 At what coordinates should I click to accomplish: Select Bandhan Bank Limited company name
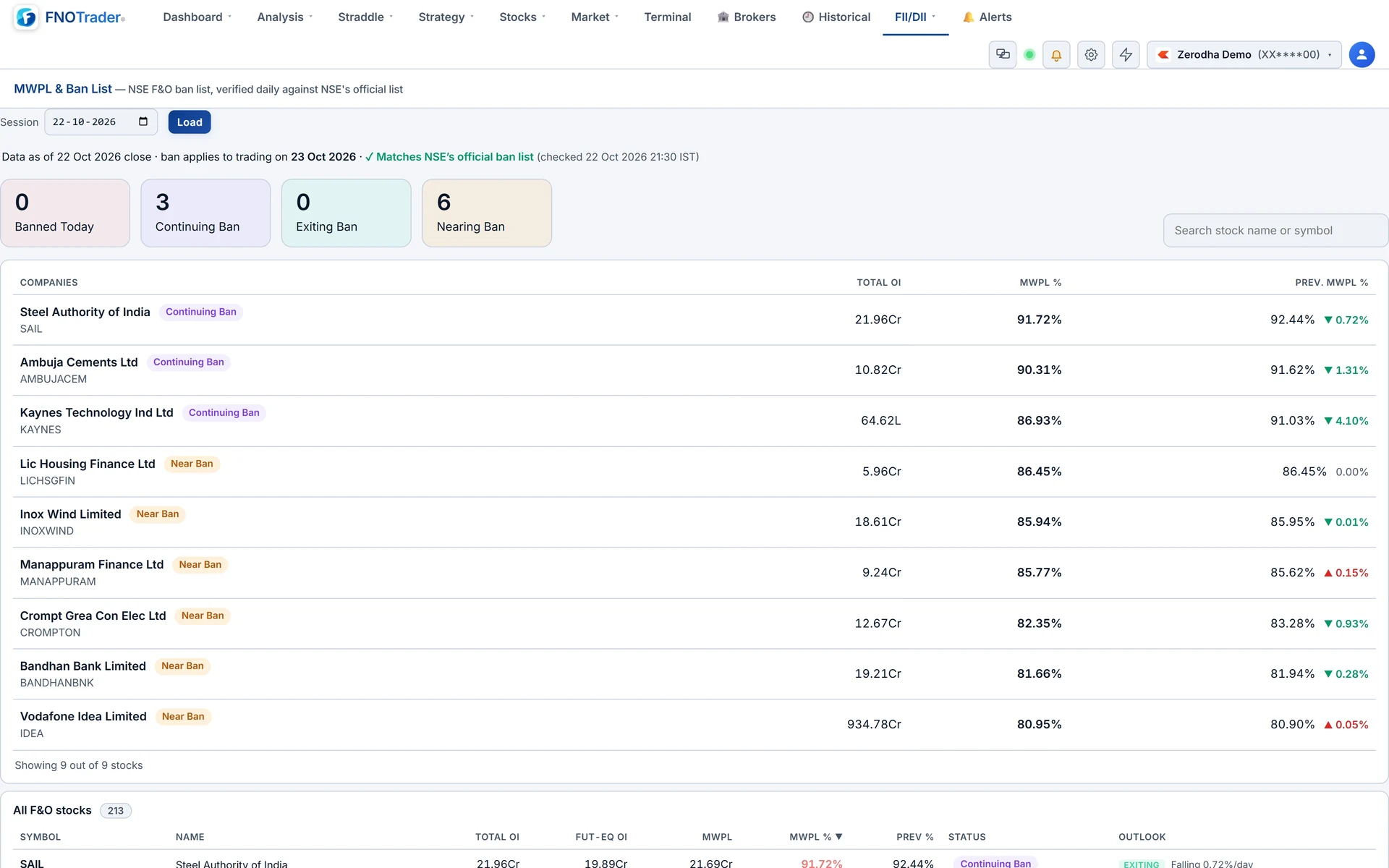click(82, 665)
